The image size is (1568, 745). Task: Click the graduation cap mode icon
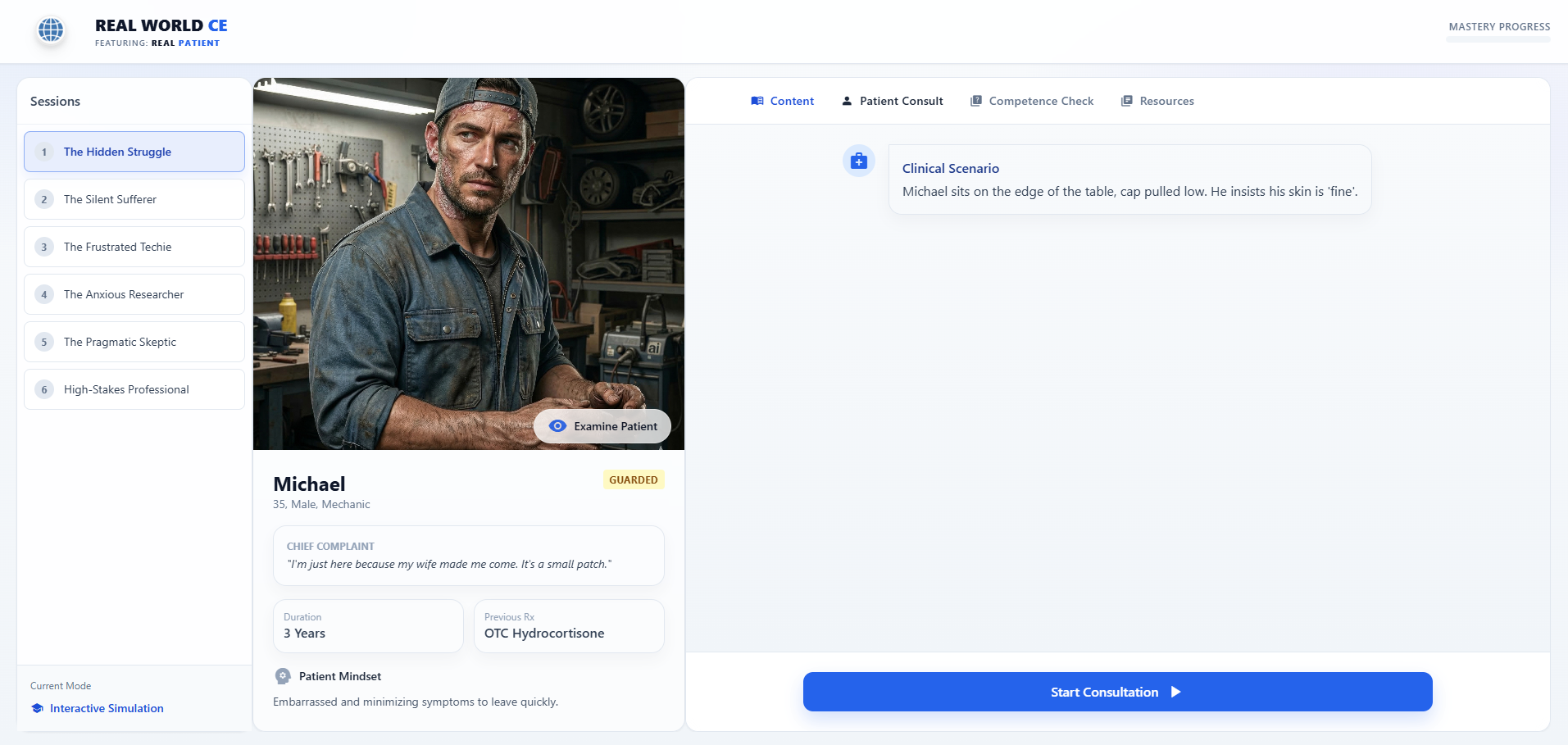tap(37, 708)
